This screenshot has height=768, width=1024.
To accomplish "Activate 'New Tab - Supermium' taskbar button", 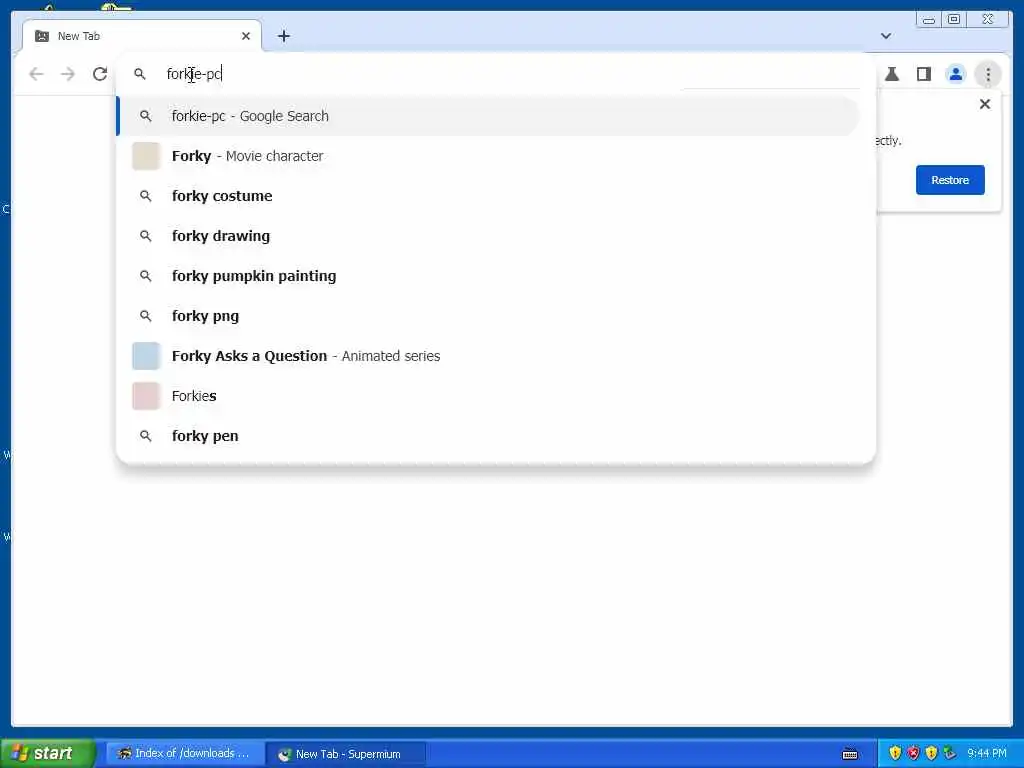I will tap(346, 754).
